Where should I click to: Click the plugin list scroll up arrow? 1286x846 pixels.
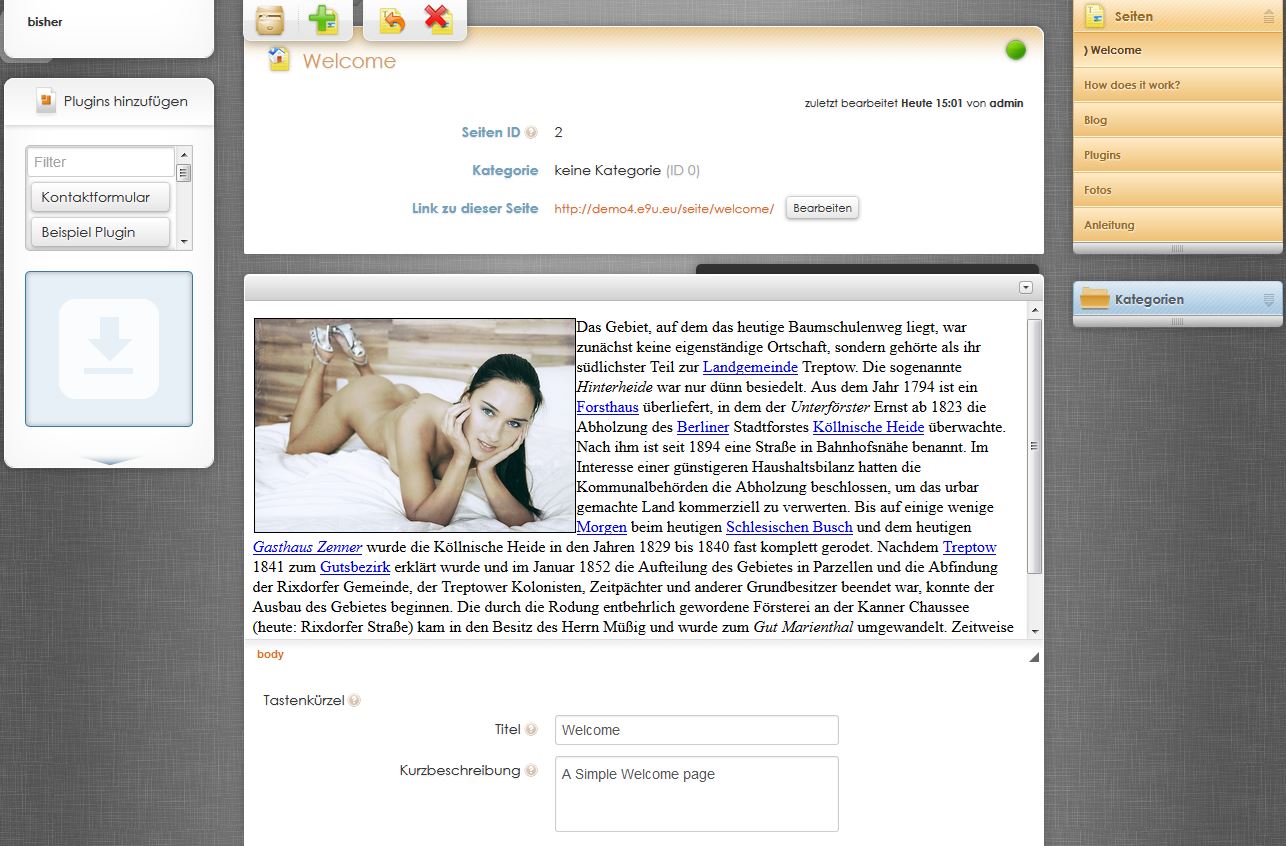pyautogui.click(x=184, y=154)
